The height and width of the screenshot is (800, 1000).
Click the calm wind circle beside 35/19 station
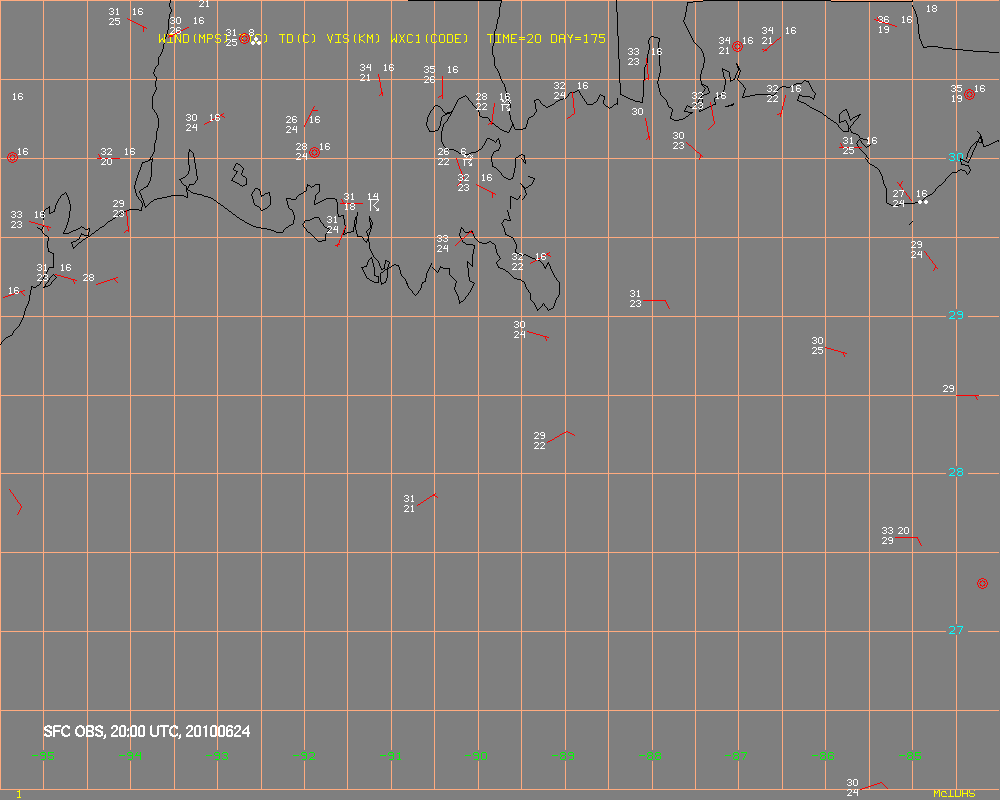pos(969,94)
